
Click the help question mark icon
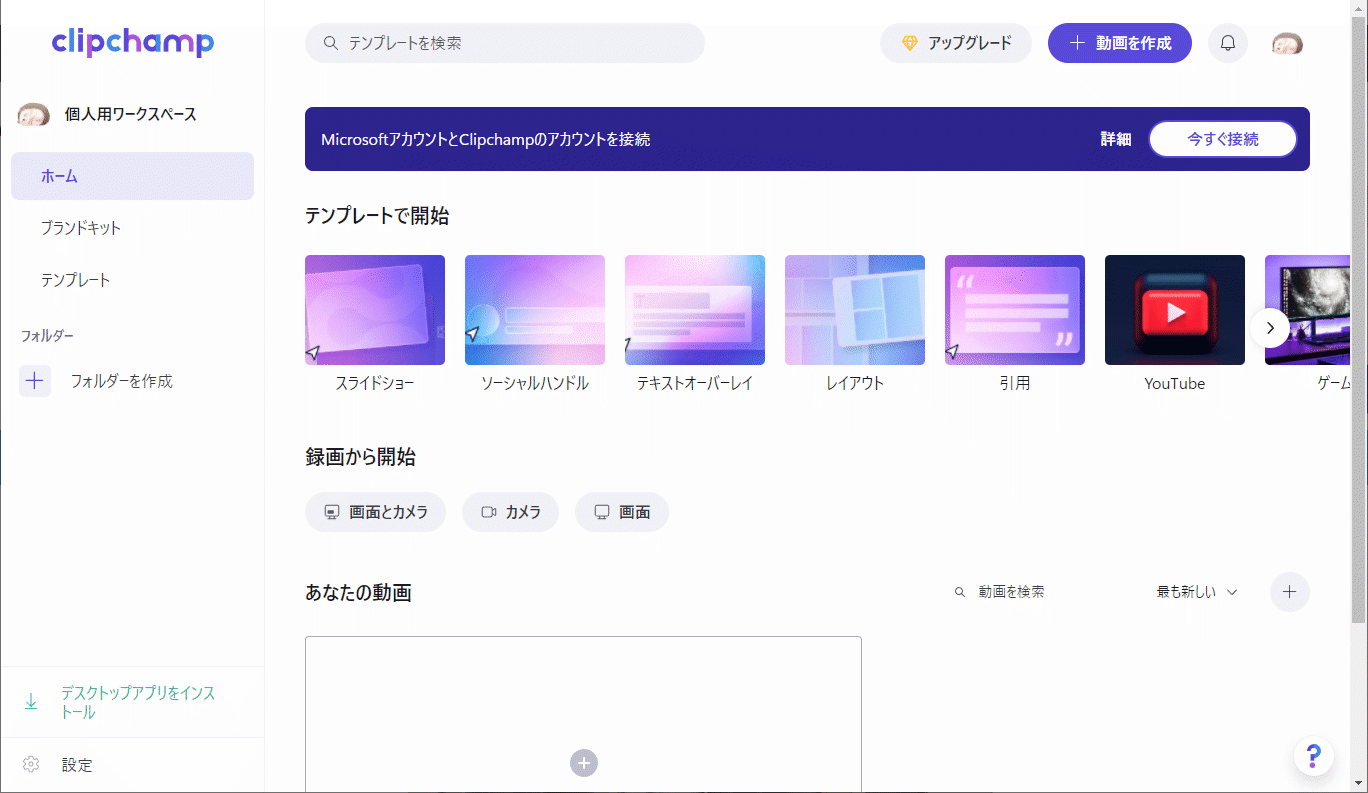click(x=1313, y=756)
